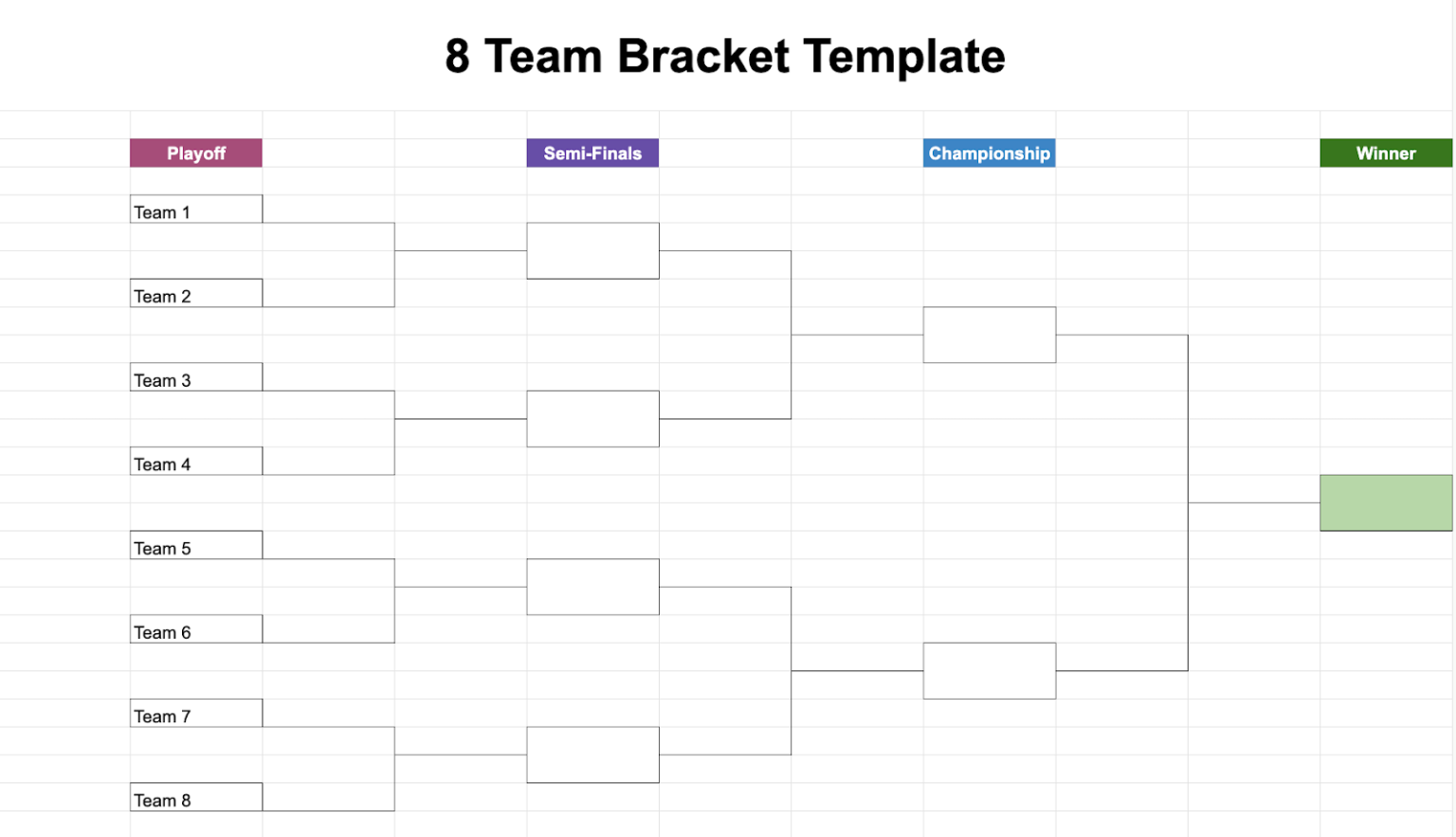The width and height of the screenshot is (1456, 837).
Task: Click the "8 Team Bracket Template" title
Action: [x=725, y=57]
